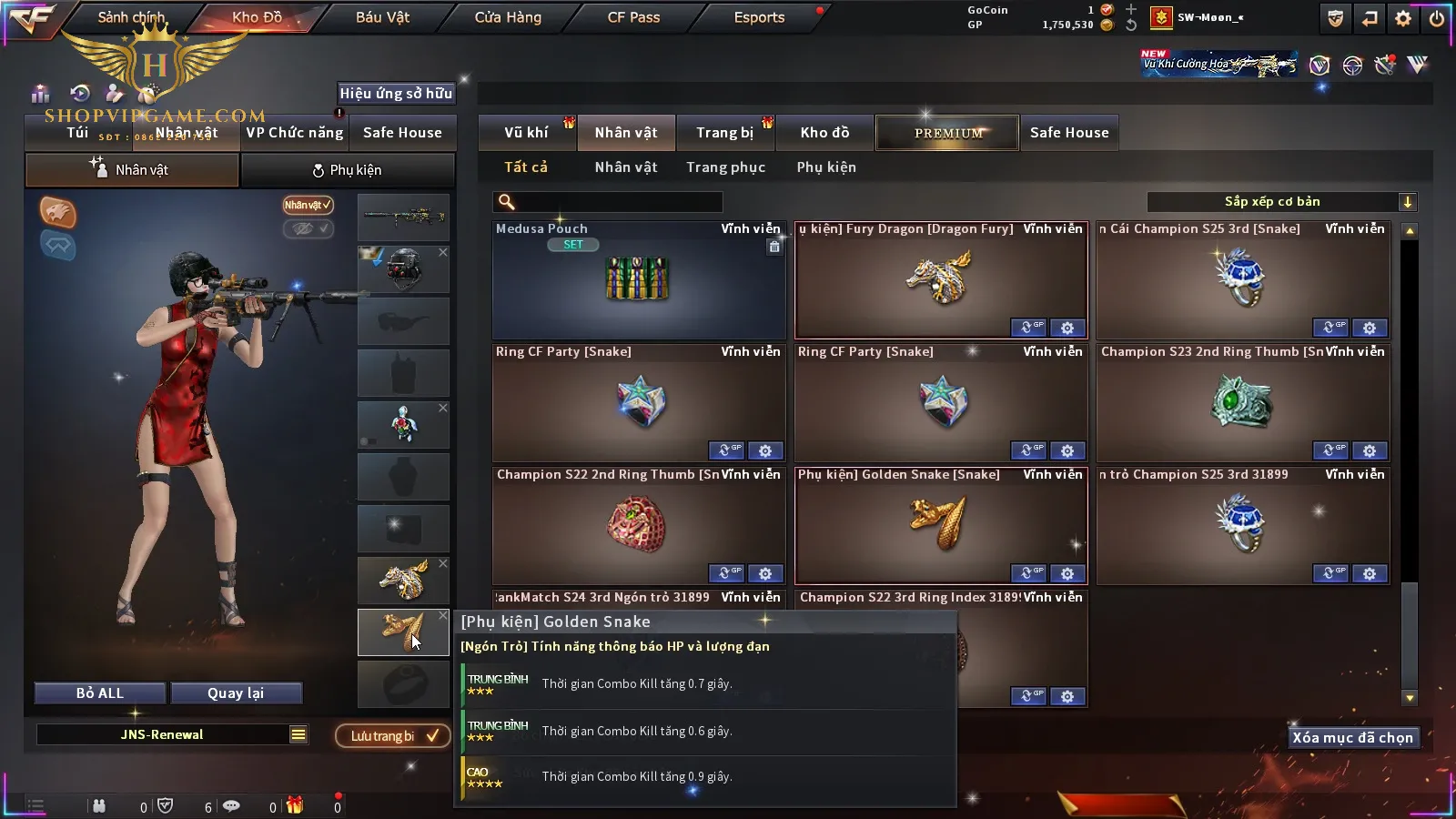
Task: Open gear options on Golden Snake item
Action: (1067, 573)
